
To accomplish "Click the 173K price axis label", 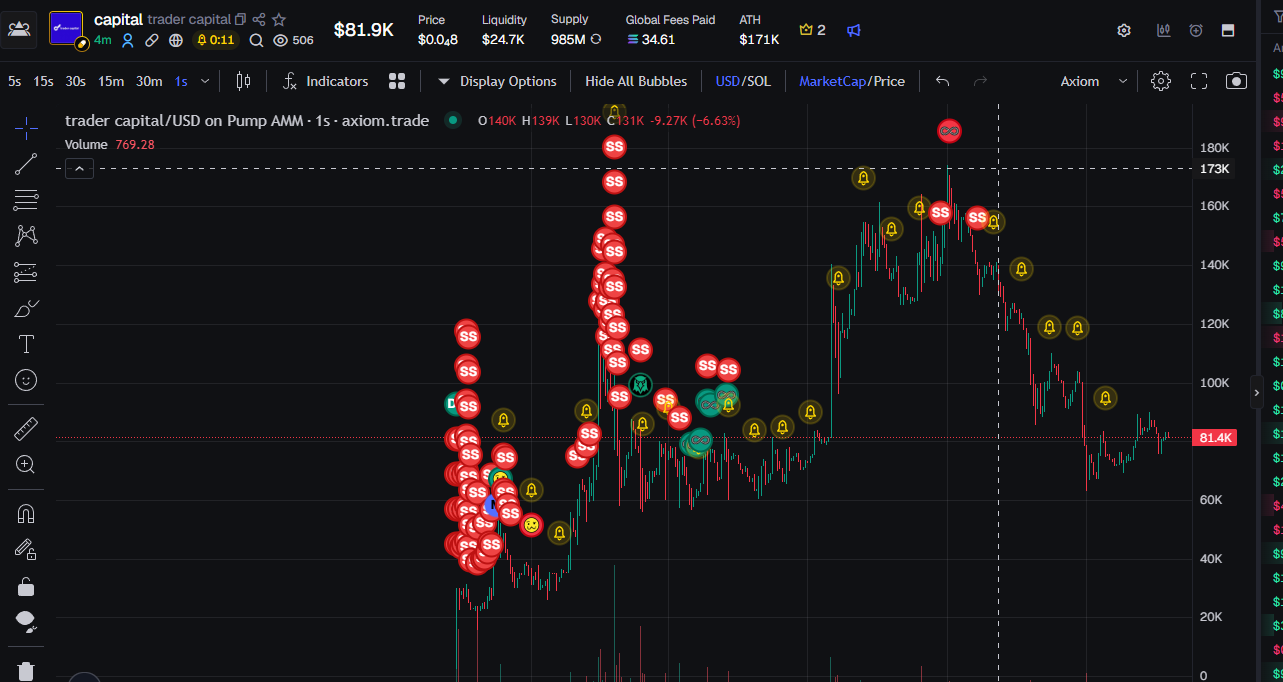I will (1215, 169).
